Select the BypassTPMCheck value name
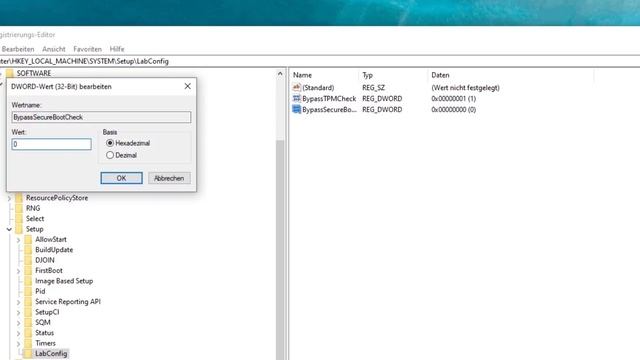This screenshot has height=360, width=640. point(329,98)
